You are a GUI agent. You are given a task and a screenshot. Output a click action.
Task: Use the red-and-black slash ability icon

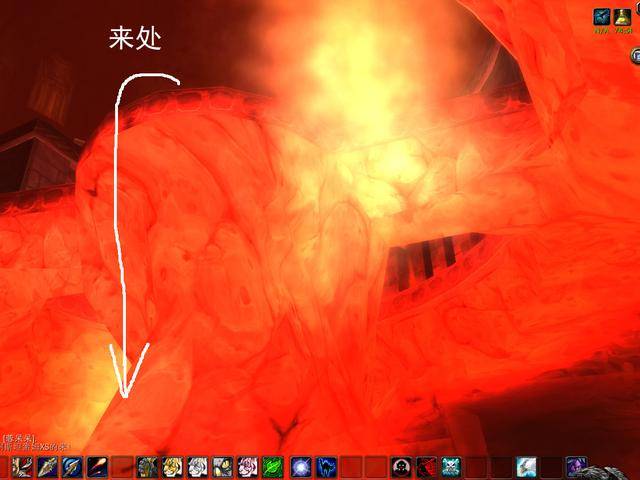click(426, 467)
